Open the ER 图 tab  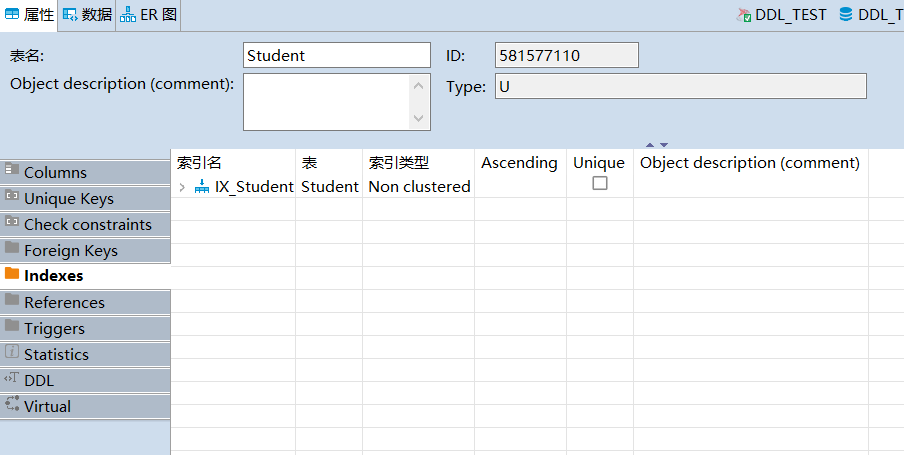point(148,15)
